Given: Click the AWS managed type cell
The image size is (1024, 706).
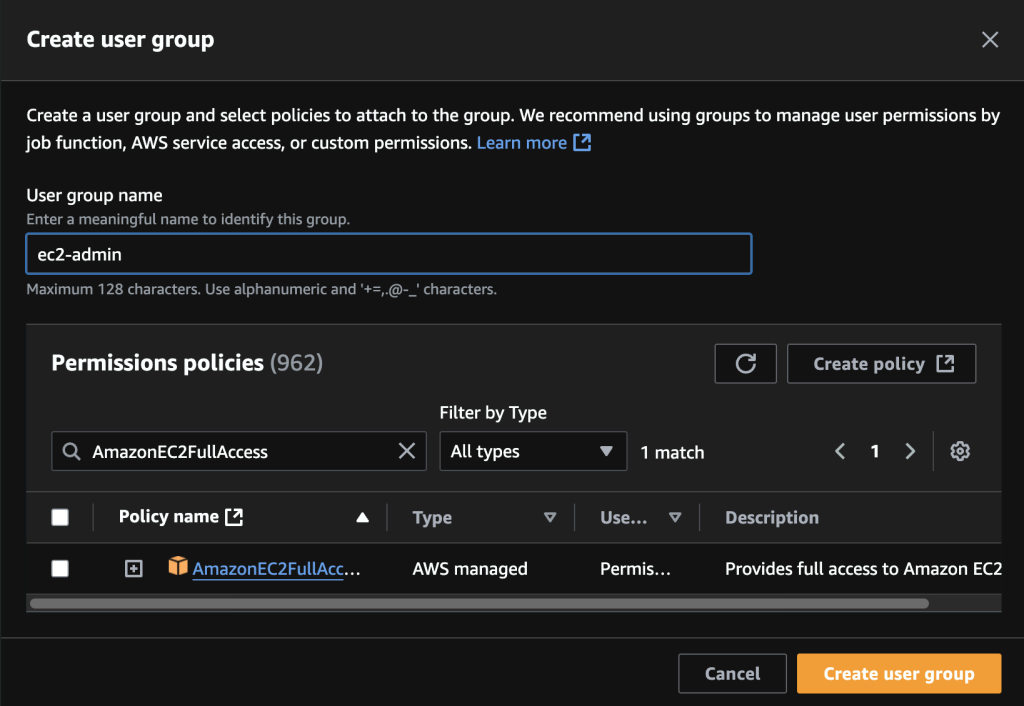Looking at the screenshot, I should (470, 569).
